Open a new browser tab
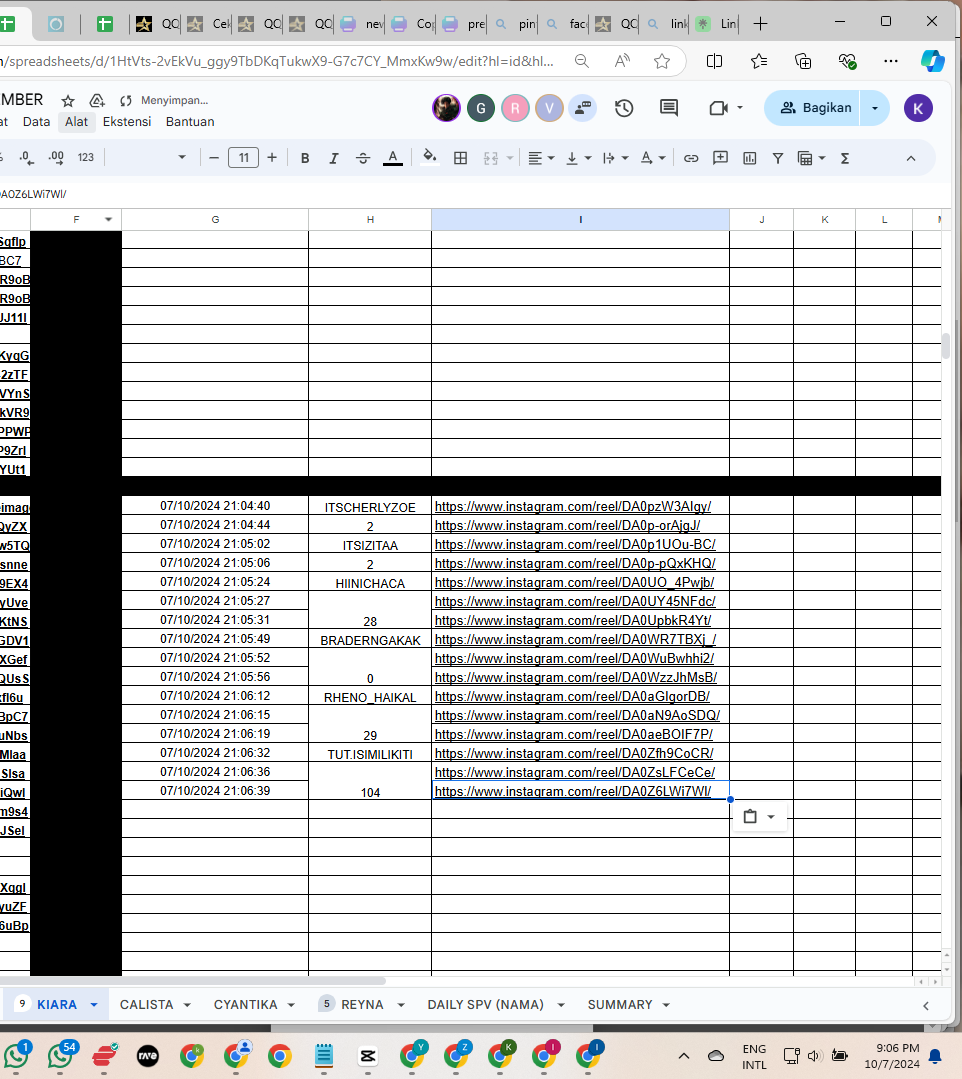This screenshot has height=1079, width=962. pos(760,24)
